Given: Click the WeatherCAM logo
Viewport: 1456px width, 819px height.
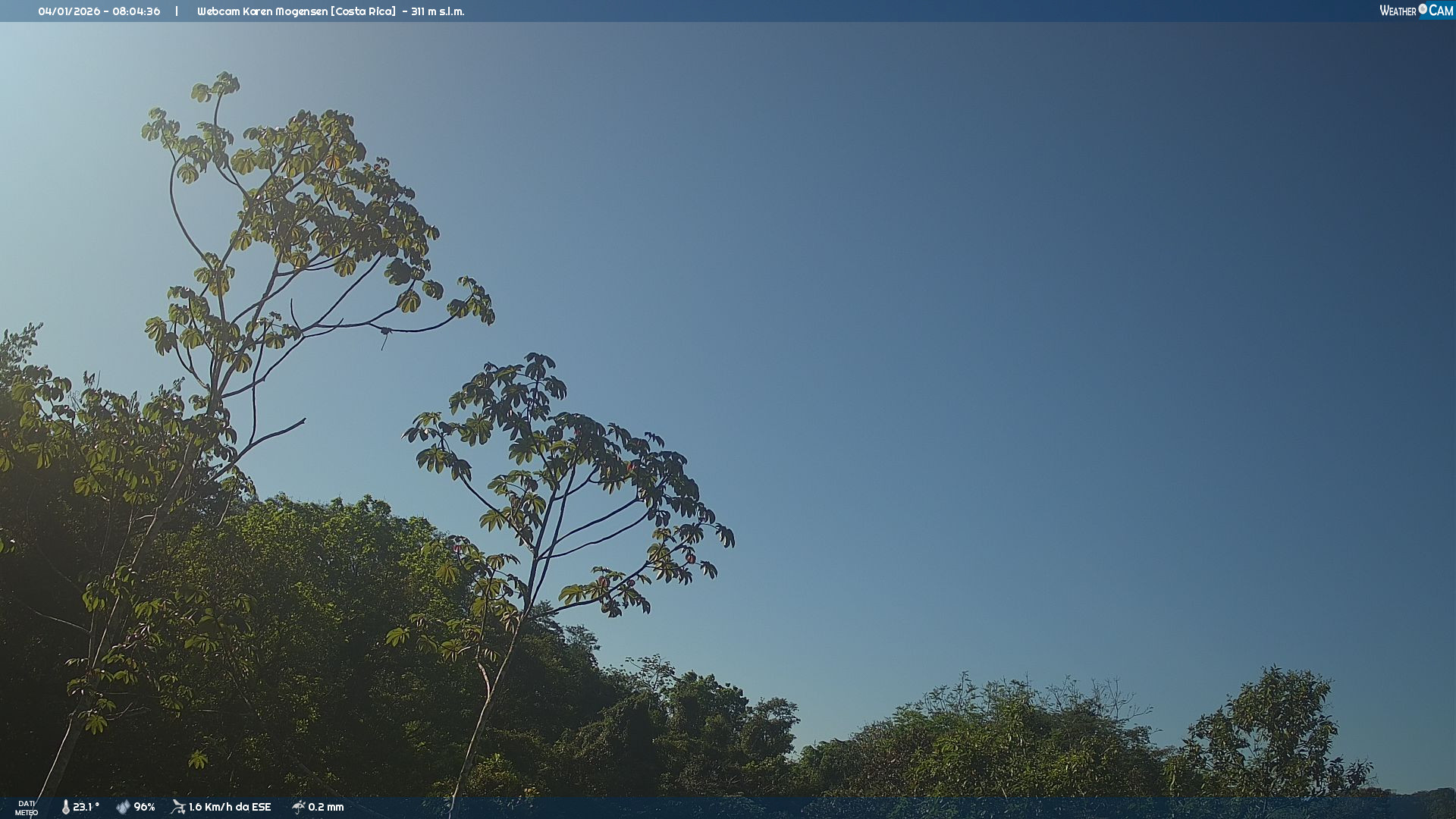Looking at the screenshot, I should pyautogui.click(x=1416, y=11).
